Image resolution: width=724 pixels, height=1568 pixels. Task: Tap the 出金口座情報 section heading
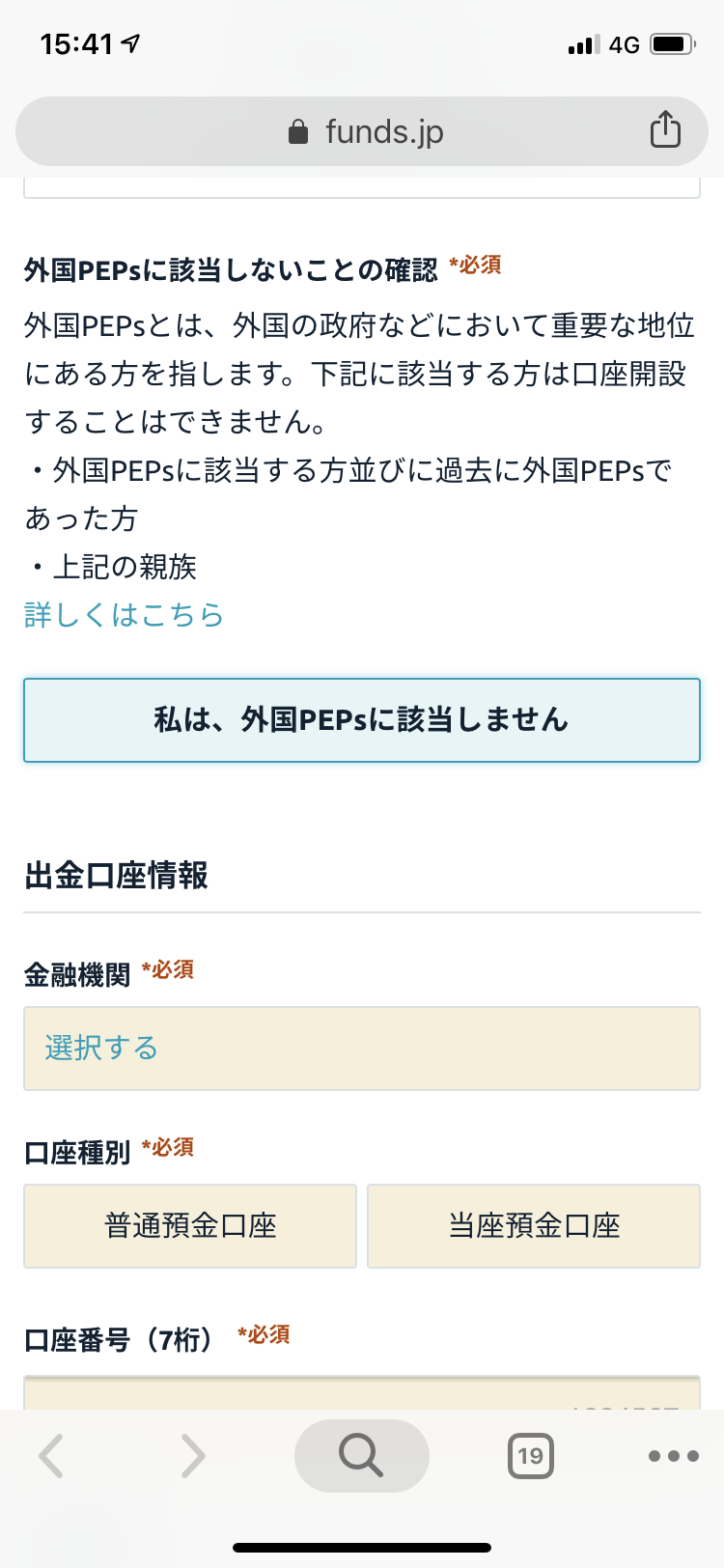tap(116, 876)
